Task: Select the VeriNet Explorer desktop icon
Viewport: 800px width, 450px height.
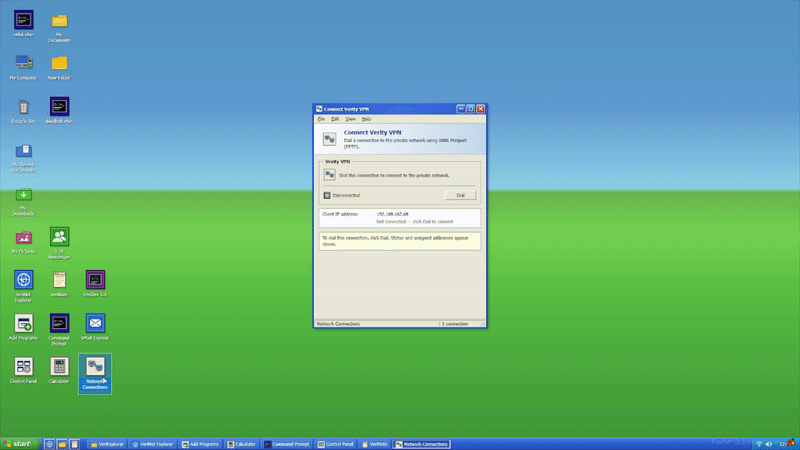Action: tap(23, 286)
